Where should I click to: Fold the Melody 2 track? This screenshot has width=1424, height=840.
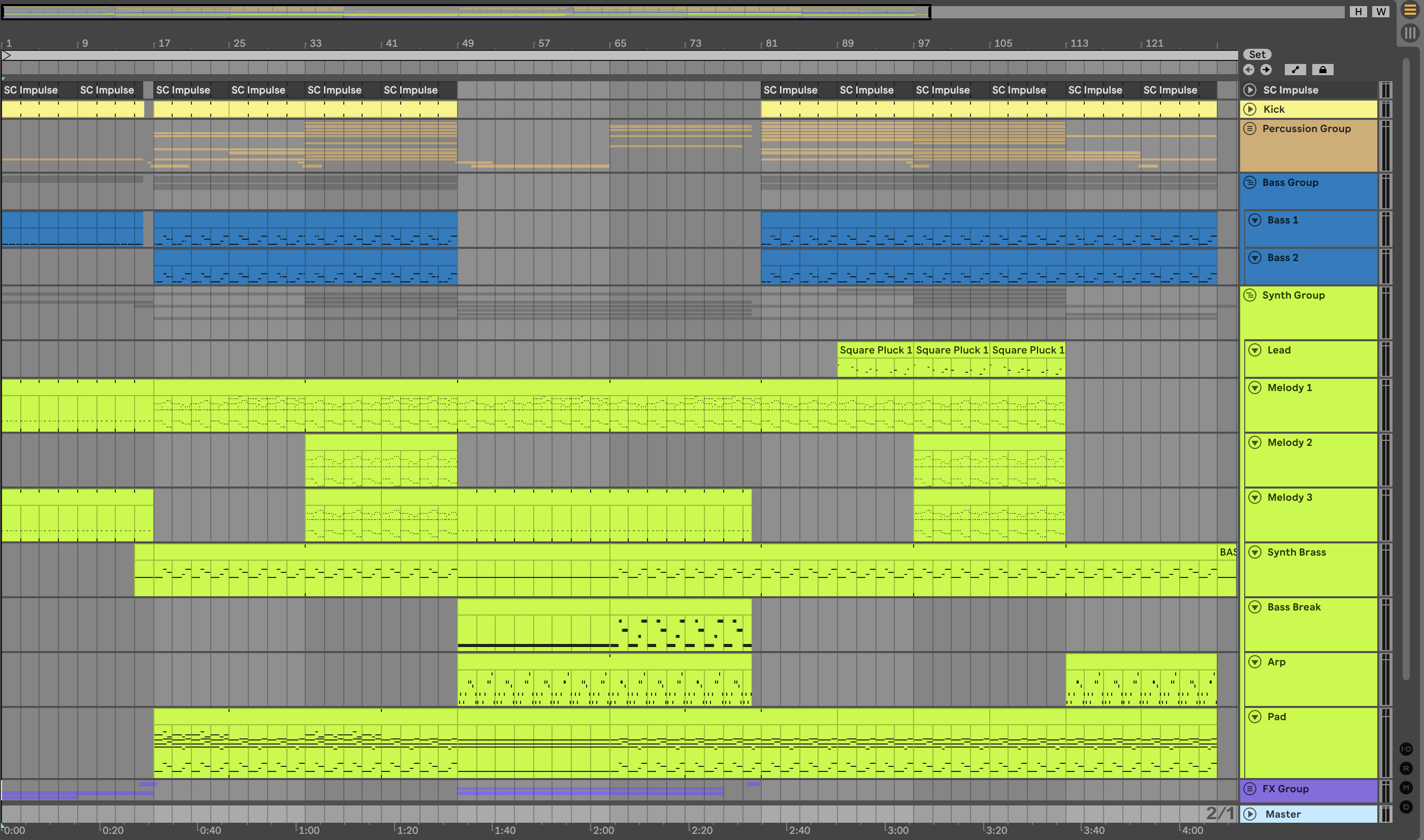[1255, 442]
